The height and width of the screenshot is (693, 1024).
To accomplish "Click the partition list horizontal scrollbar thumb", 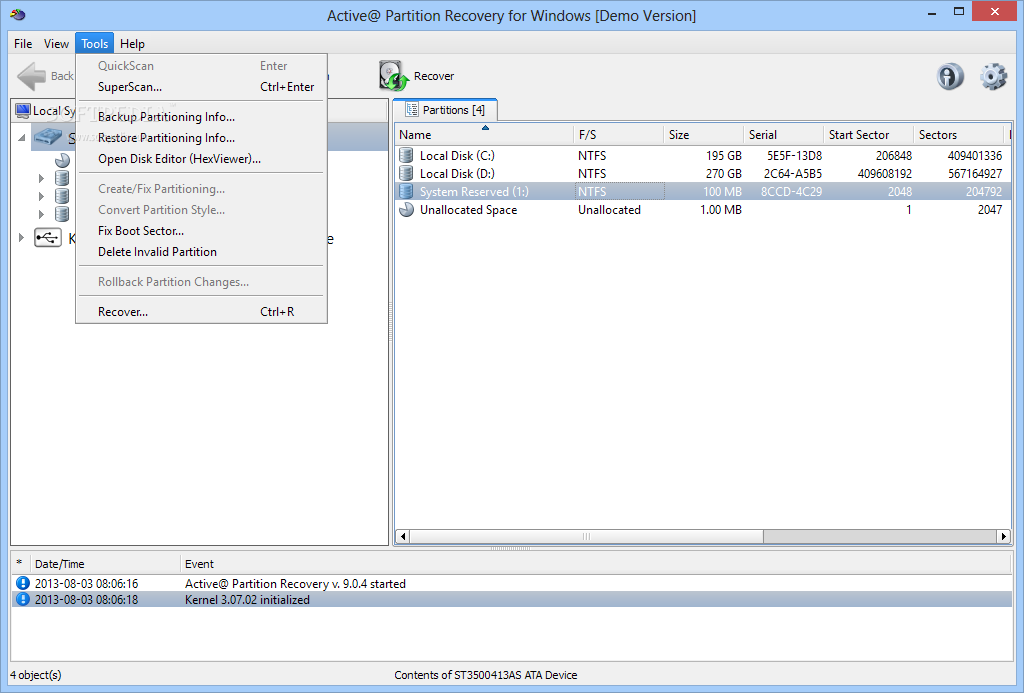I will pos(586,536).
